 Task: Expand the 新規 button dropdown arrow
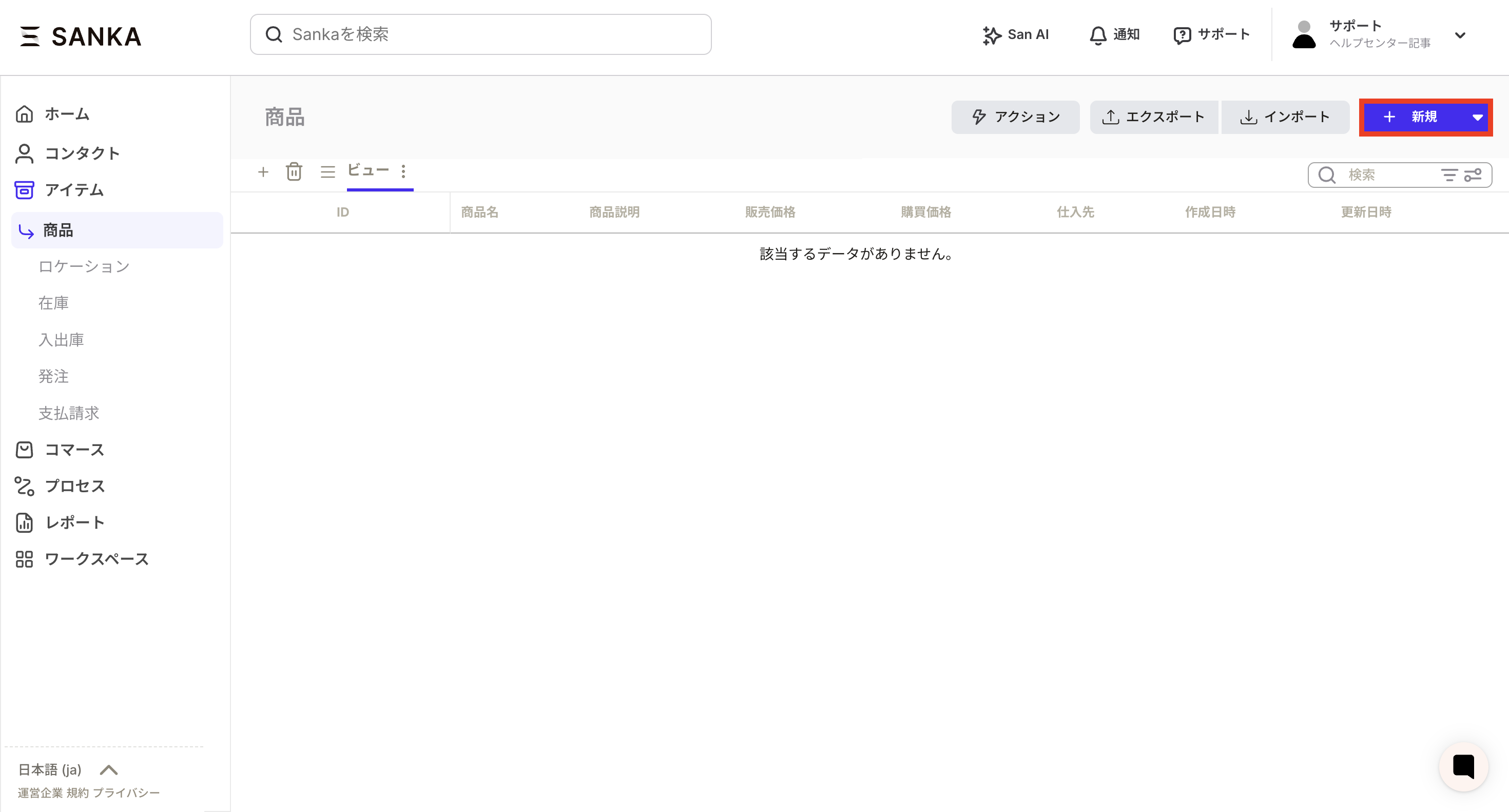(1477, 117)
